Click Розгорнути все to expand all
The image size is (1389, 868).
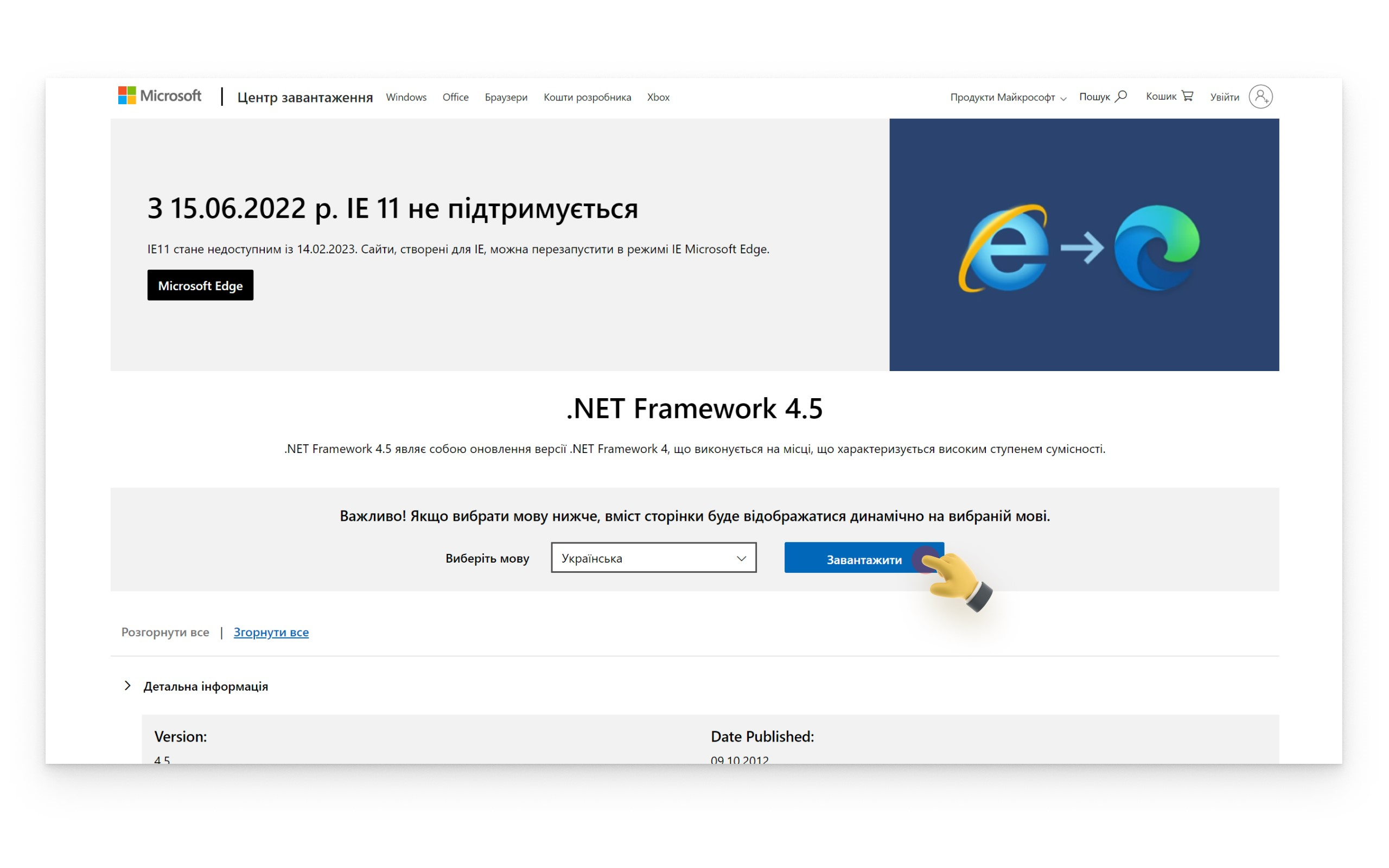[x=165, y=632]
